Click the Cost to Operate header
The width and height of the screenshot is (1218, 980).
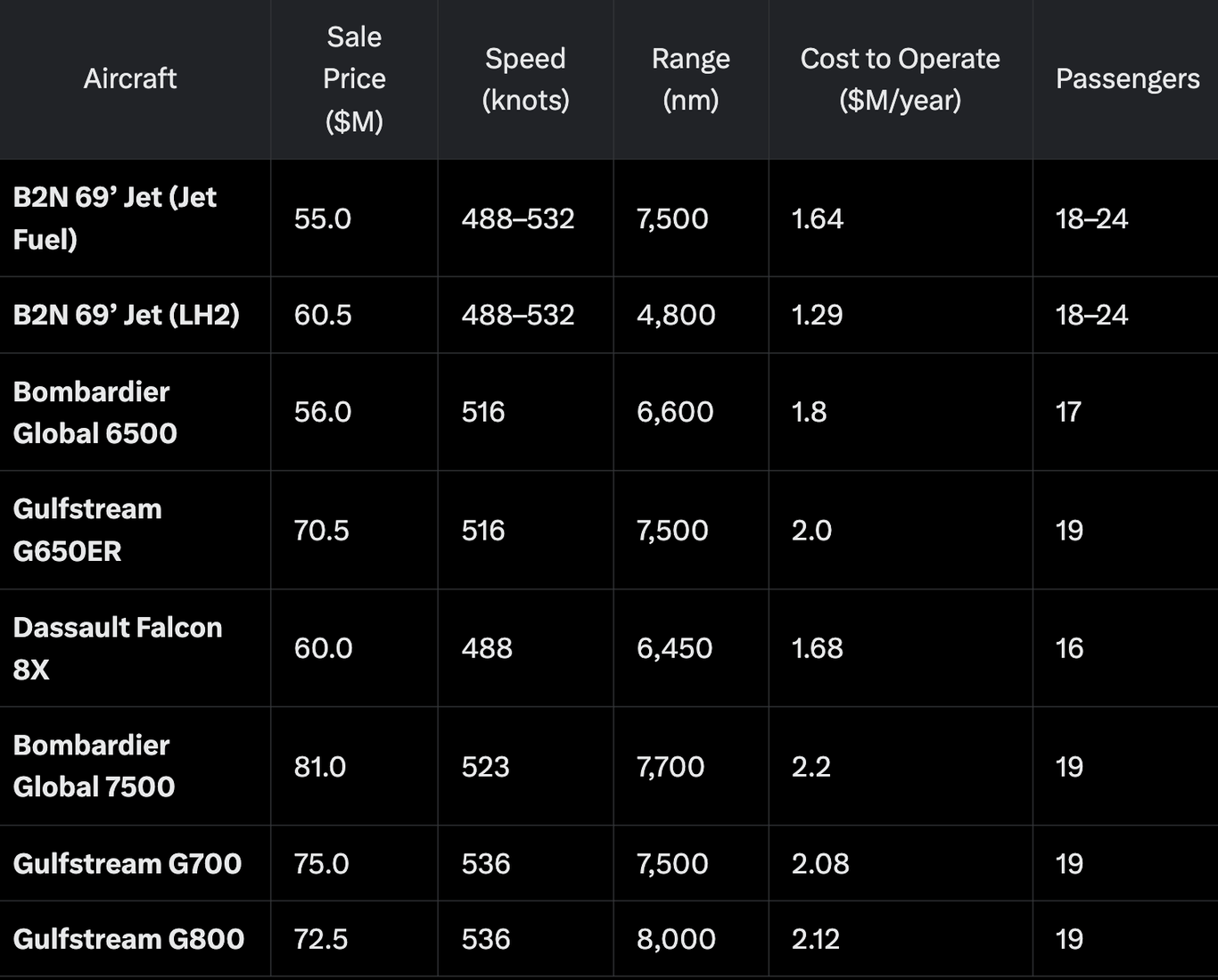pyautogui.click(x=900, y=78)
